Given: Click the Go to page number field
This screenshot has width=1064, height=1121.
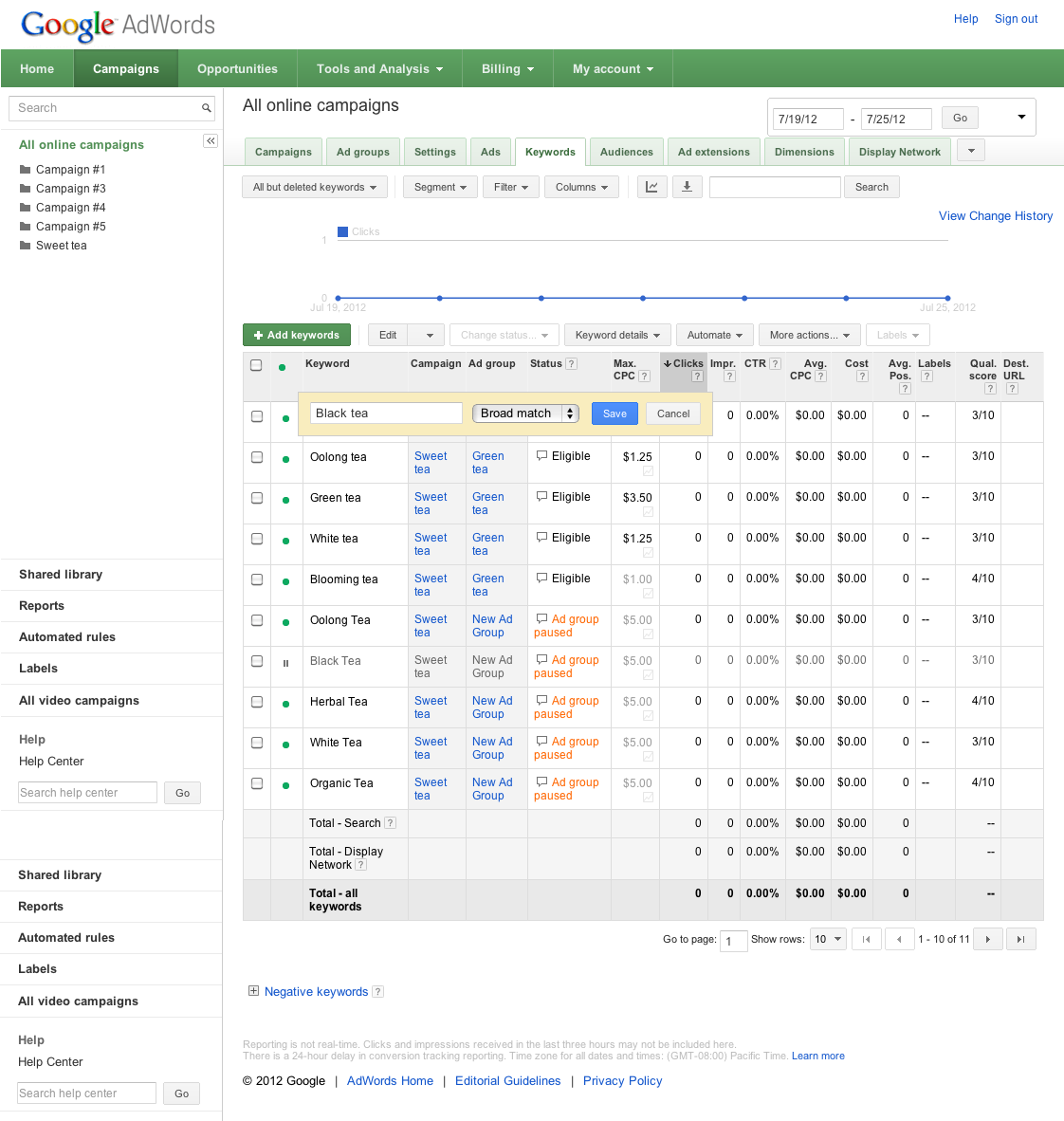Looking at the screenshot, I should (734, 940).
